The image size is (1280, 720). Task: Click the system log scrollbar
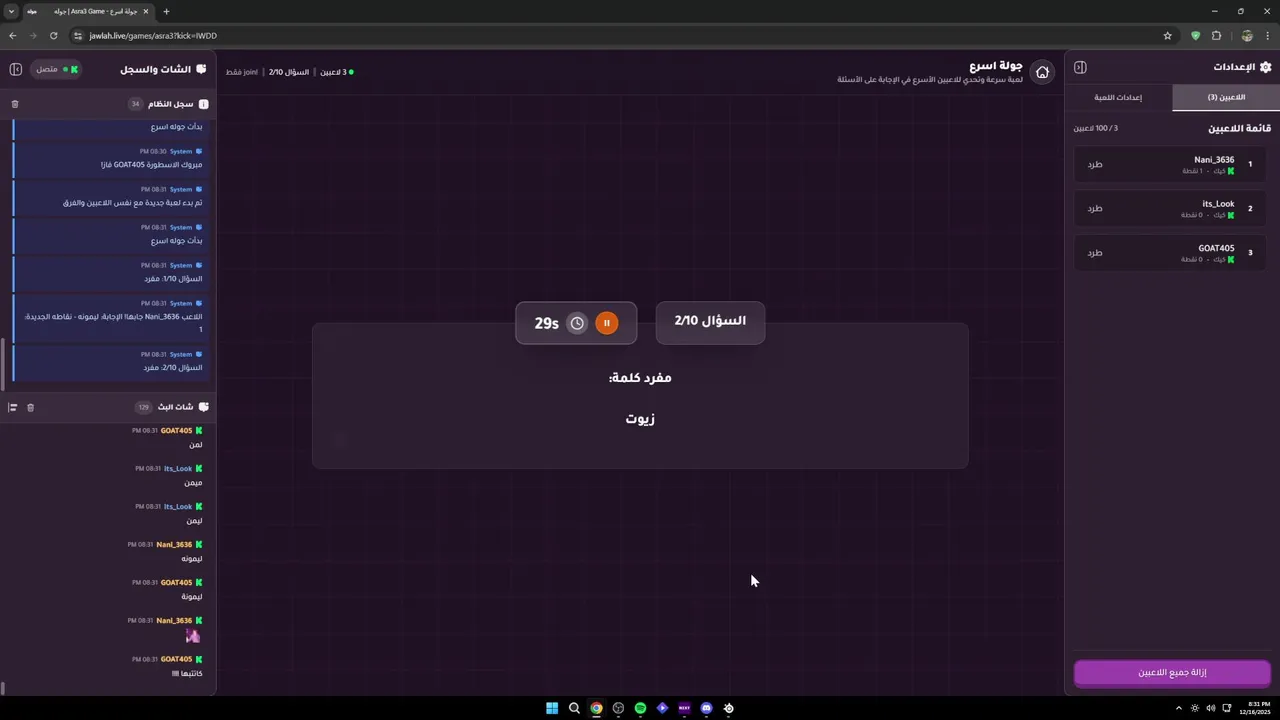(3, 364)
